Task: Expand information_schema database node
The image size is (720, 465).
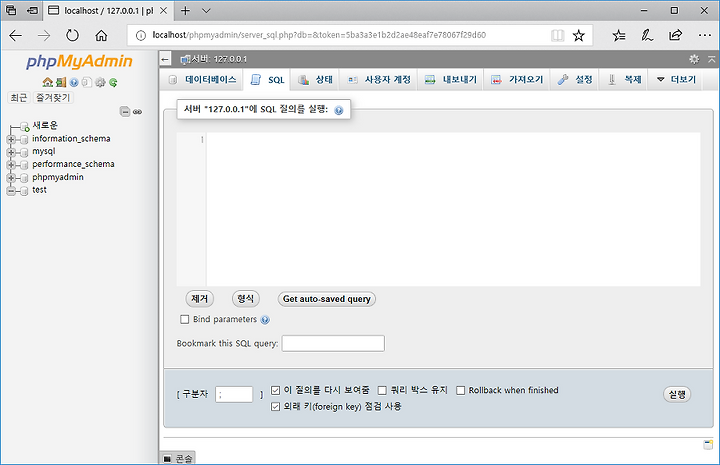Action: 11,139
